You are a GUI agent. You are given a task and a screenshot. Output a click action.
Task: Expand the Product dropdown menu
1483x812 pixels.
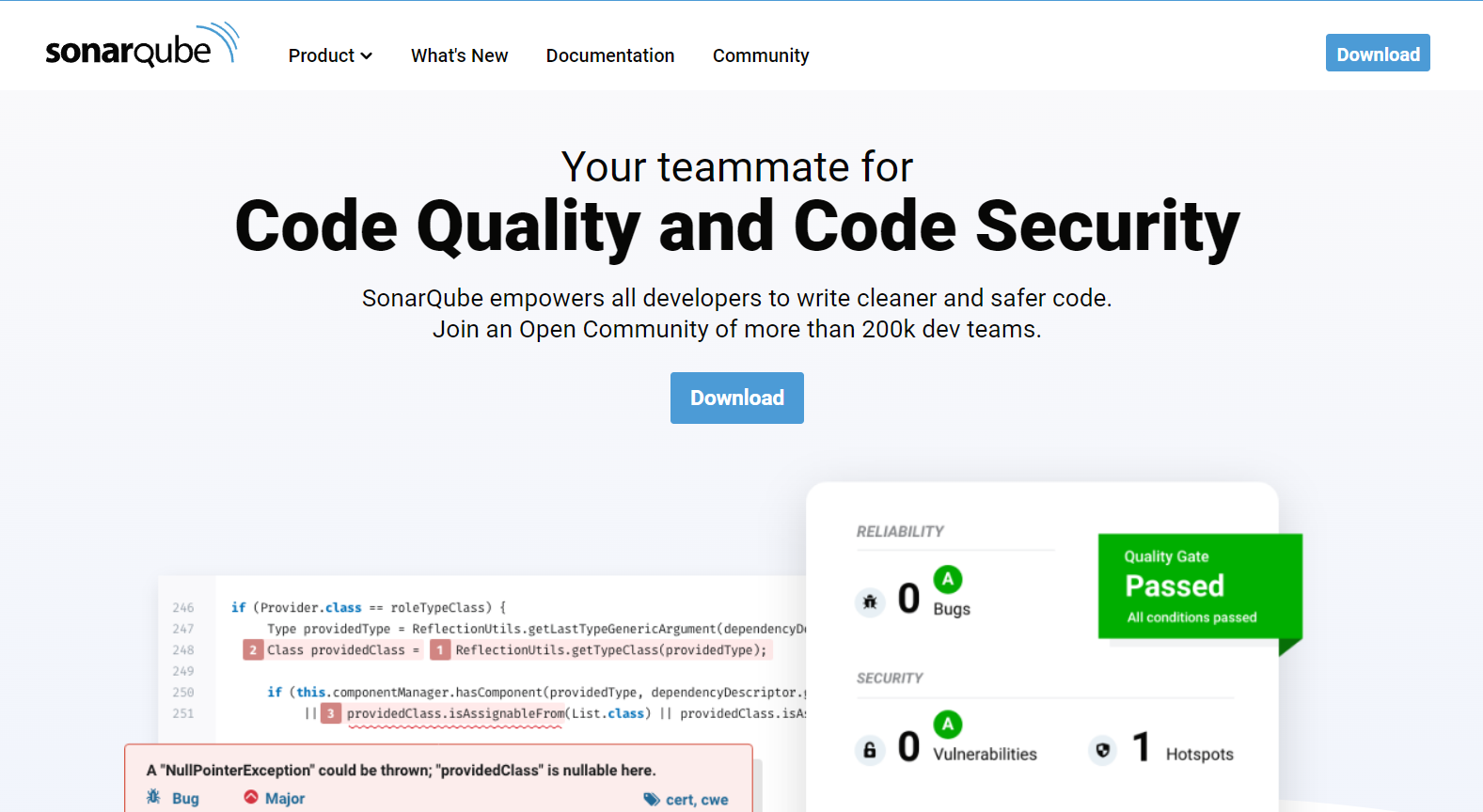click(x=330, y=55)
